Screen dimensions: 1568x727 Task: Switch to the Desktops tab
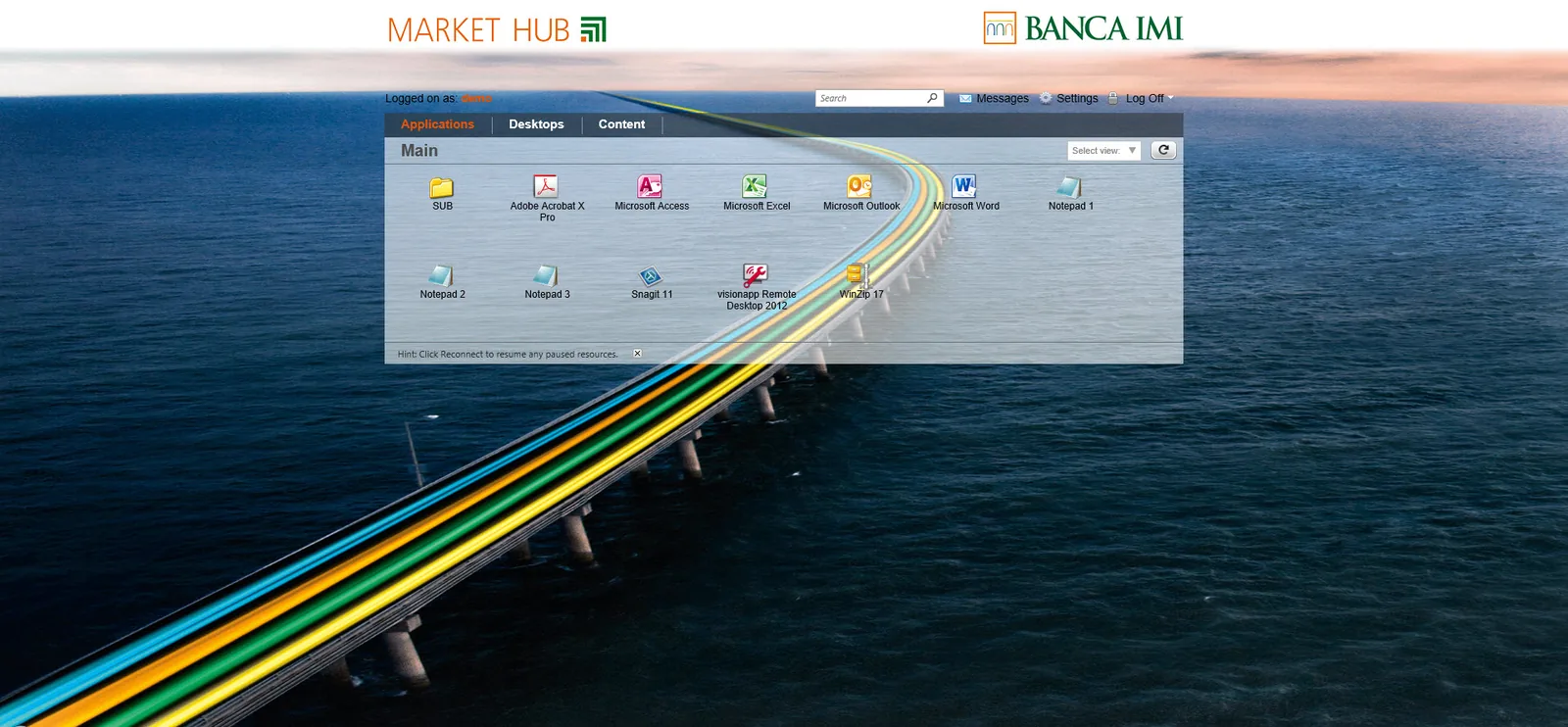[x=536, y=124]
